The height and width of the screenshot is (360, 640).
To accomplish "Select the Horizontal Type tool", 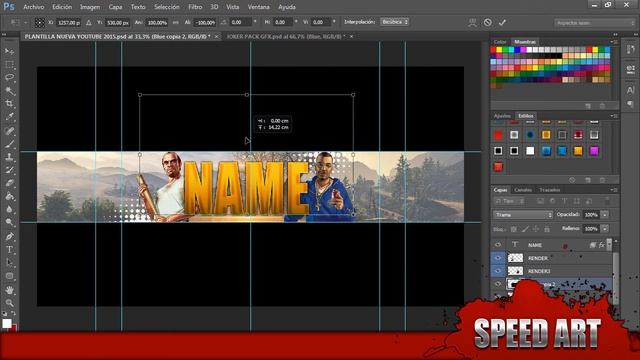I will tap(9, 249).
